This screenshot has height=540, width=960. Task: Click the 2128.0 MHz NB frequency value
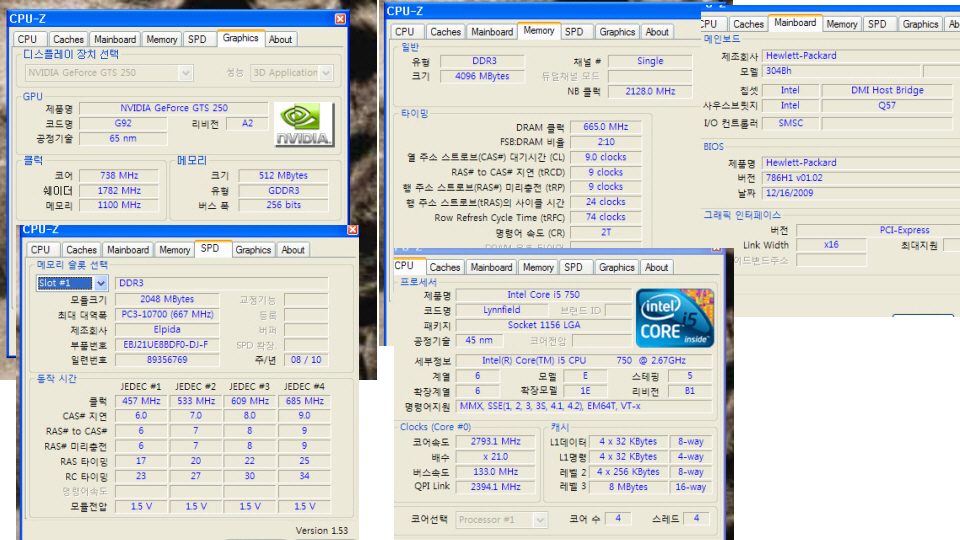click(650, 91)
